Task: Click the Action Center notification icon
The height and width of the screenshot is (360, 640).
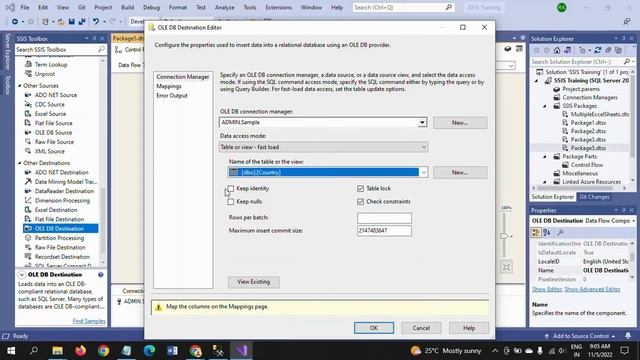Action: [624, 351]
